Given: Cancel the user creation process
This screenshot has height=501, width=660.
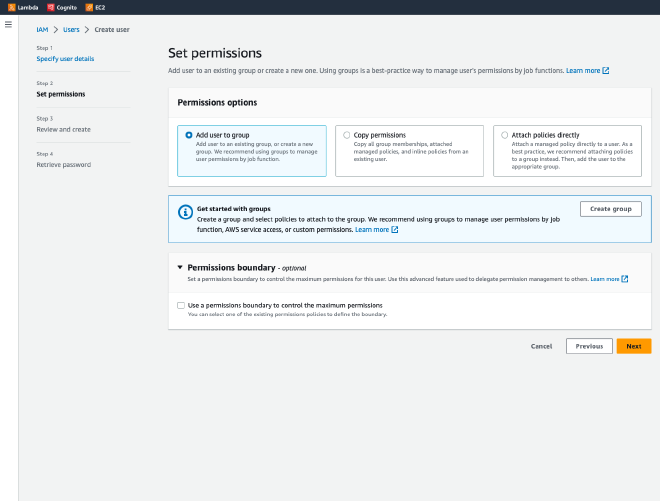Looking at the screenshot, I should (x=541, y=346).
